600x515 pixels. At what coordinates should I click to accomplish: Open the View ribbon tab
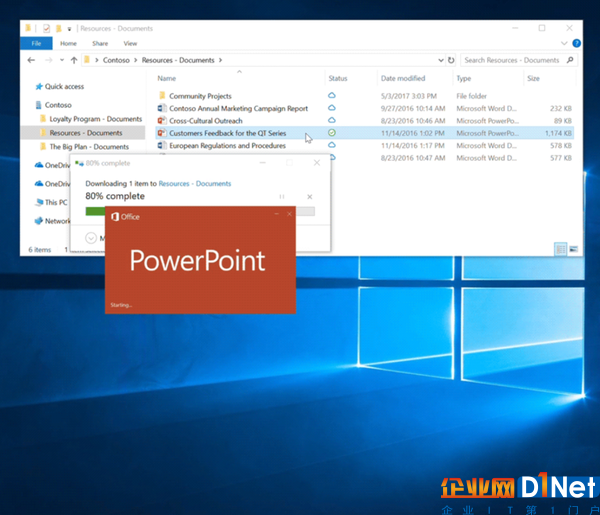pyautogui.click(x=130, y=43)
